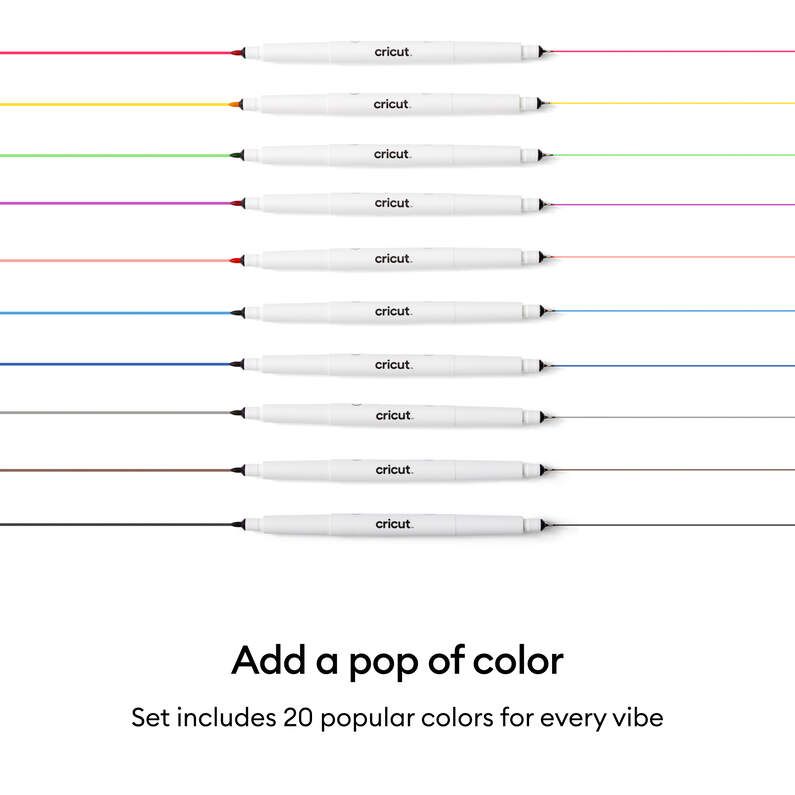Select the left tip of the peach pen
Image resolution: width=795 pixels, height=795 pixels.
pos(236,259)
